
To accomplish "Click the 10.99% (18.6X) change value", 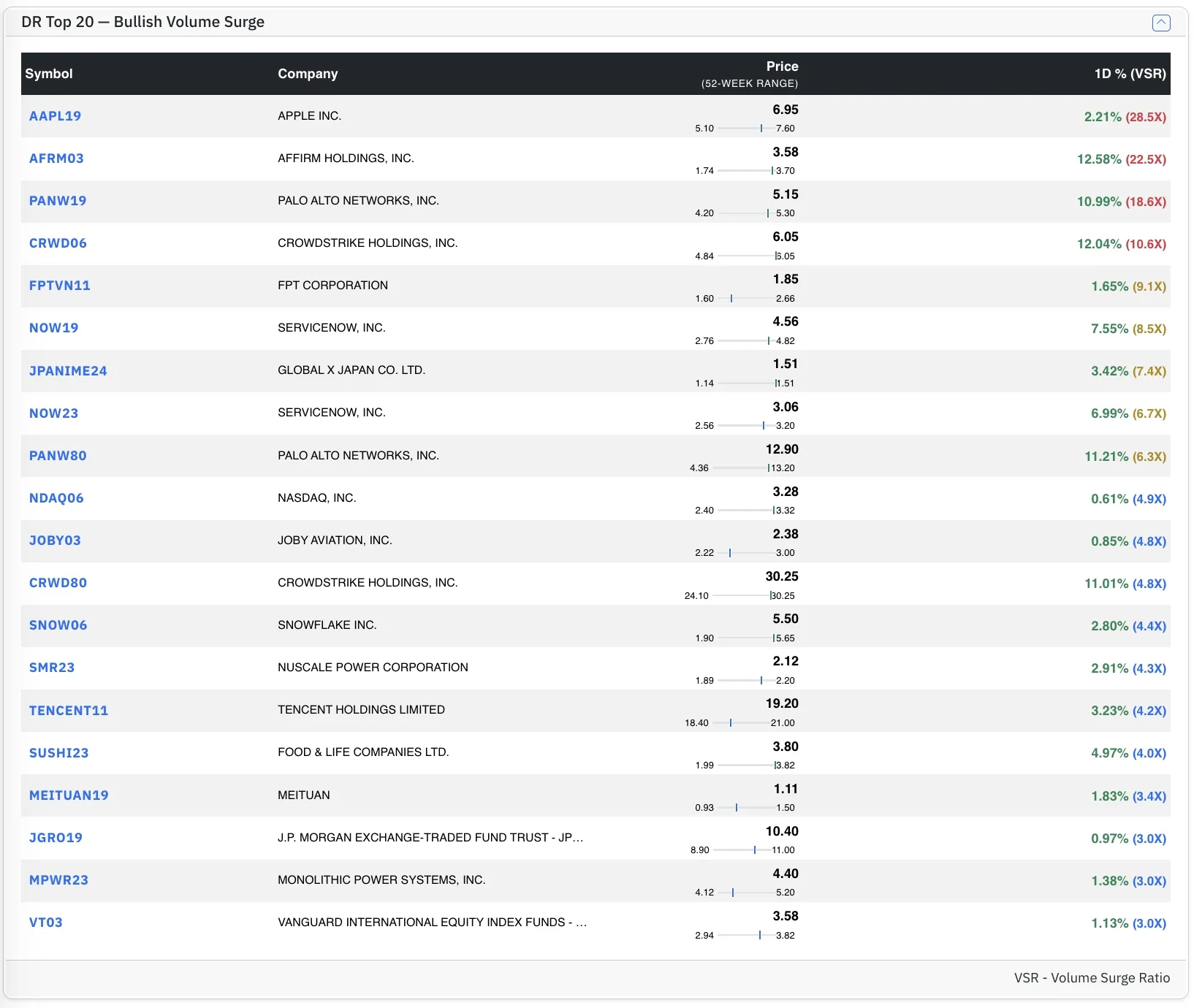I will coord(1122,202).
